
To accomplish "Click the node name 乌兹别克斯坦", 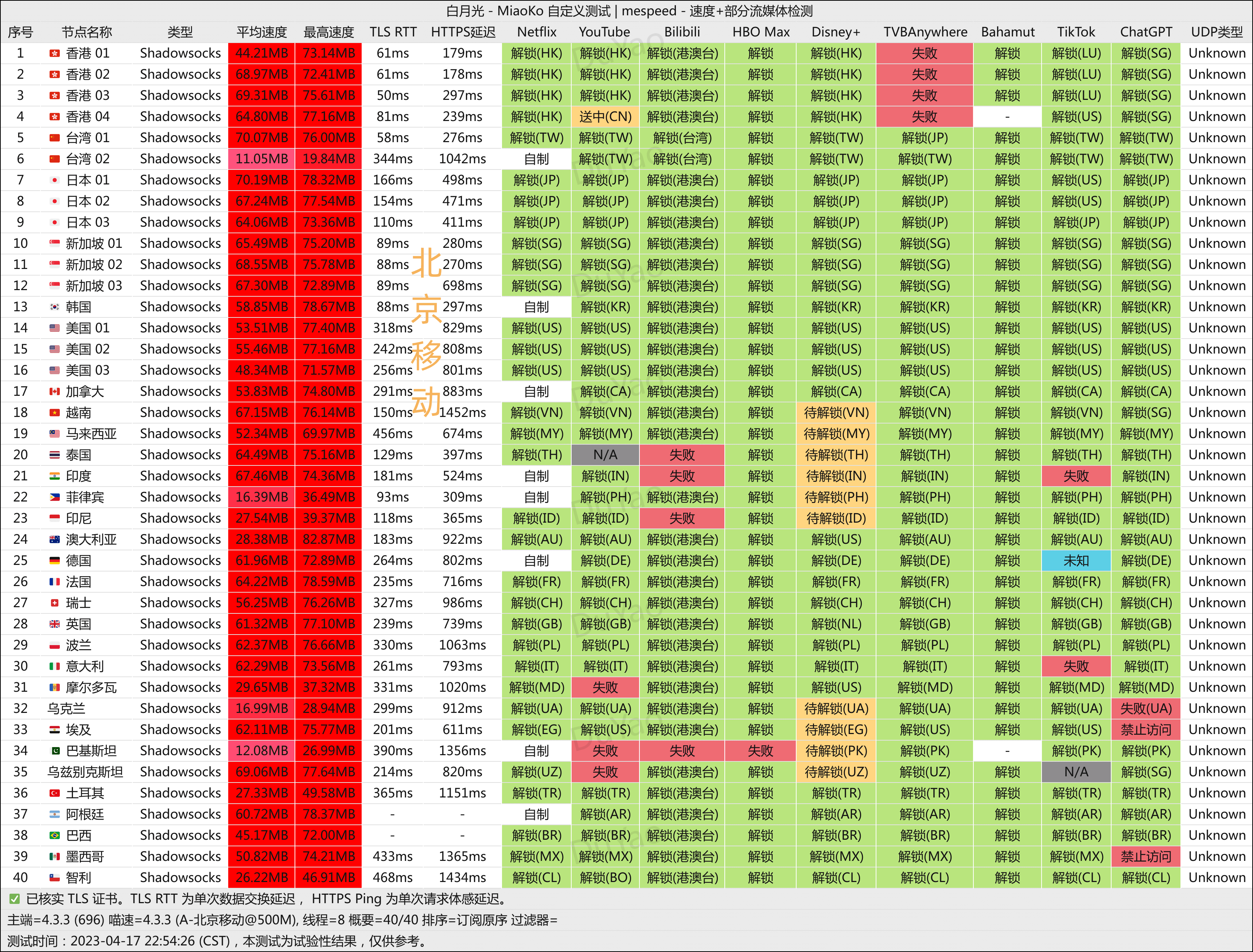I will point(85,772).
